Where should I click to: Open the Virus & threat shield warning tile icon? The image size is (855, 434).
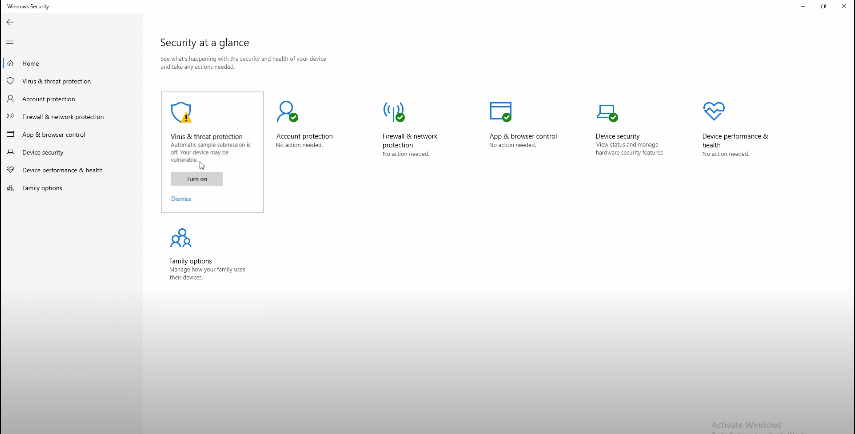pos(181,112)
